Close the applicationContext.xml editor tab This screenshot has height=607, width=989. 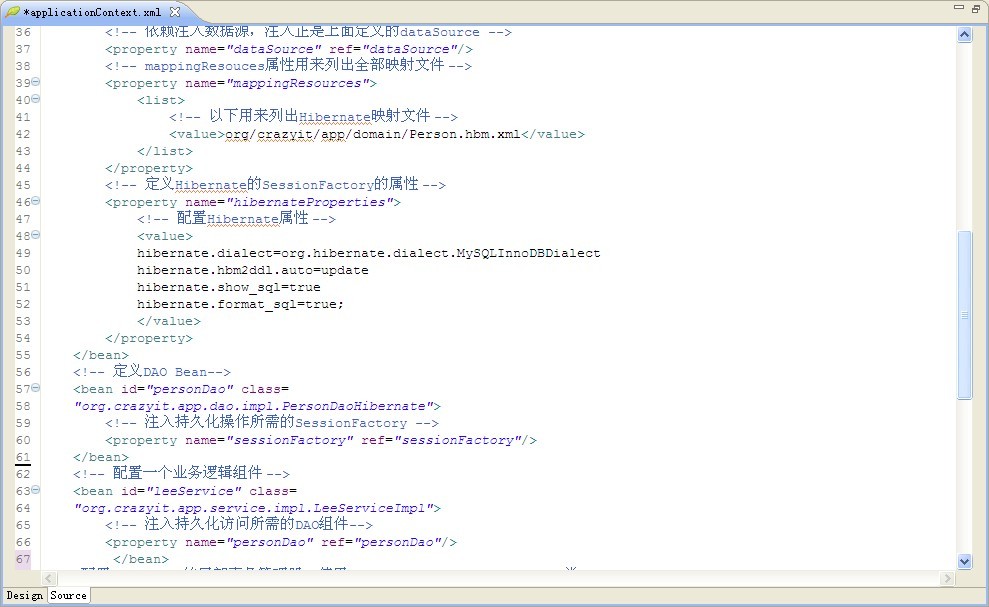coord(178,13)
